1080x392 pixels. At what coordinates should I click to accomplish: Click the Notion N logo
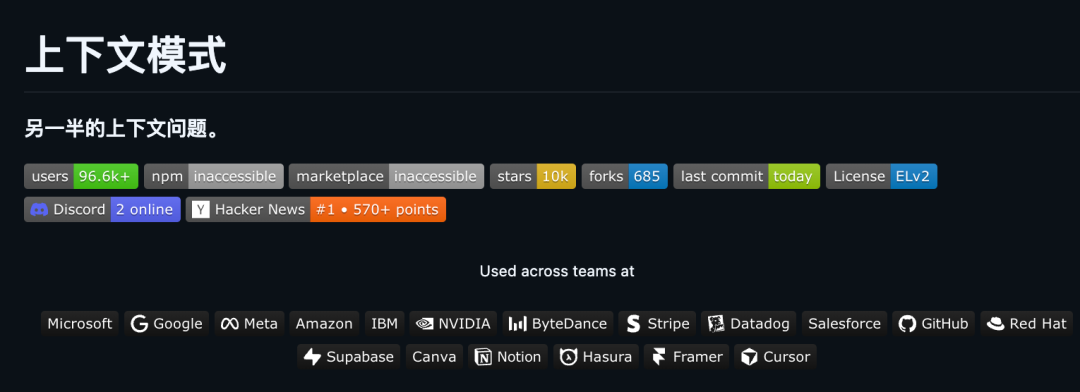point(484,357)
